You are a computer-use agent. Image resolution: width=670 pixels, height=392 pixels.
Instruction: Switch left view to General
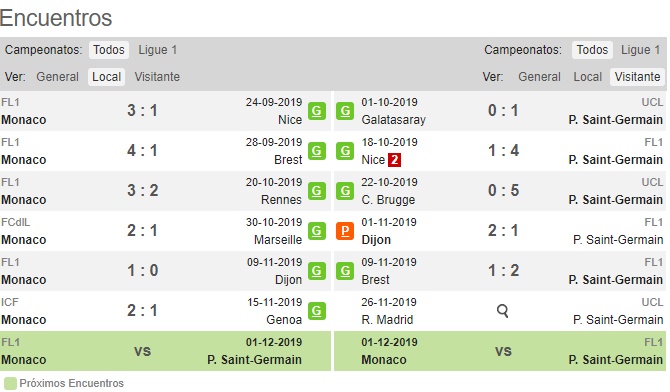(x=57, y=77)
